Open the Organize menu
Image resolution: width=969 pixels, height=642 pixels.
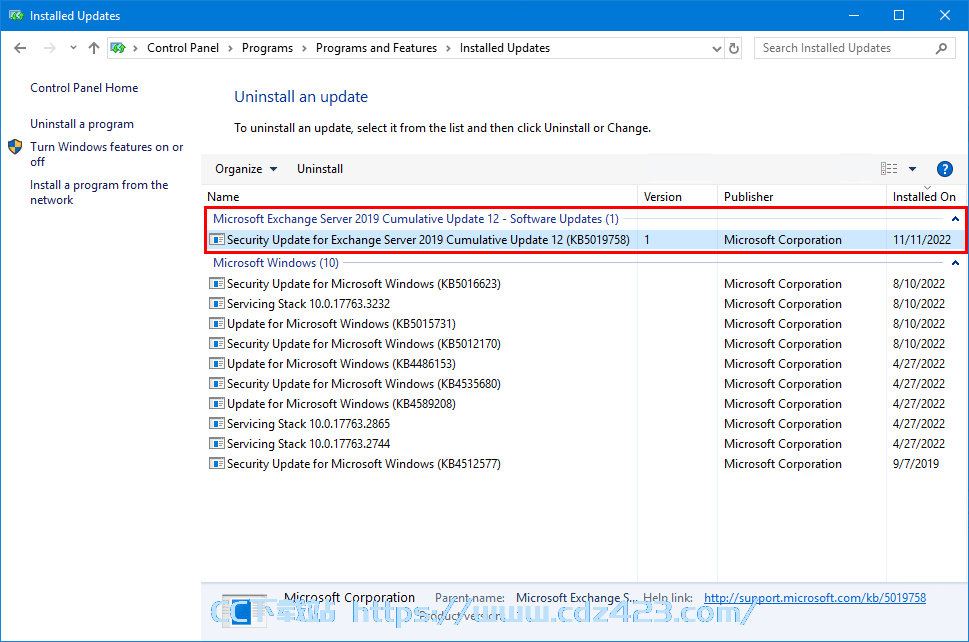click(x=246, y=169)
